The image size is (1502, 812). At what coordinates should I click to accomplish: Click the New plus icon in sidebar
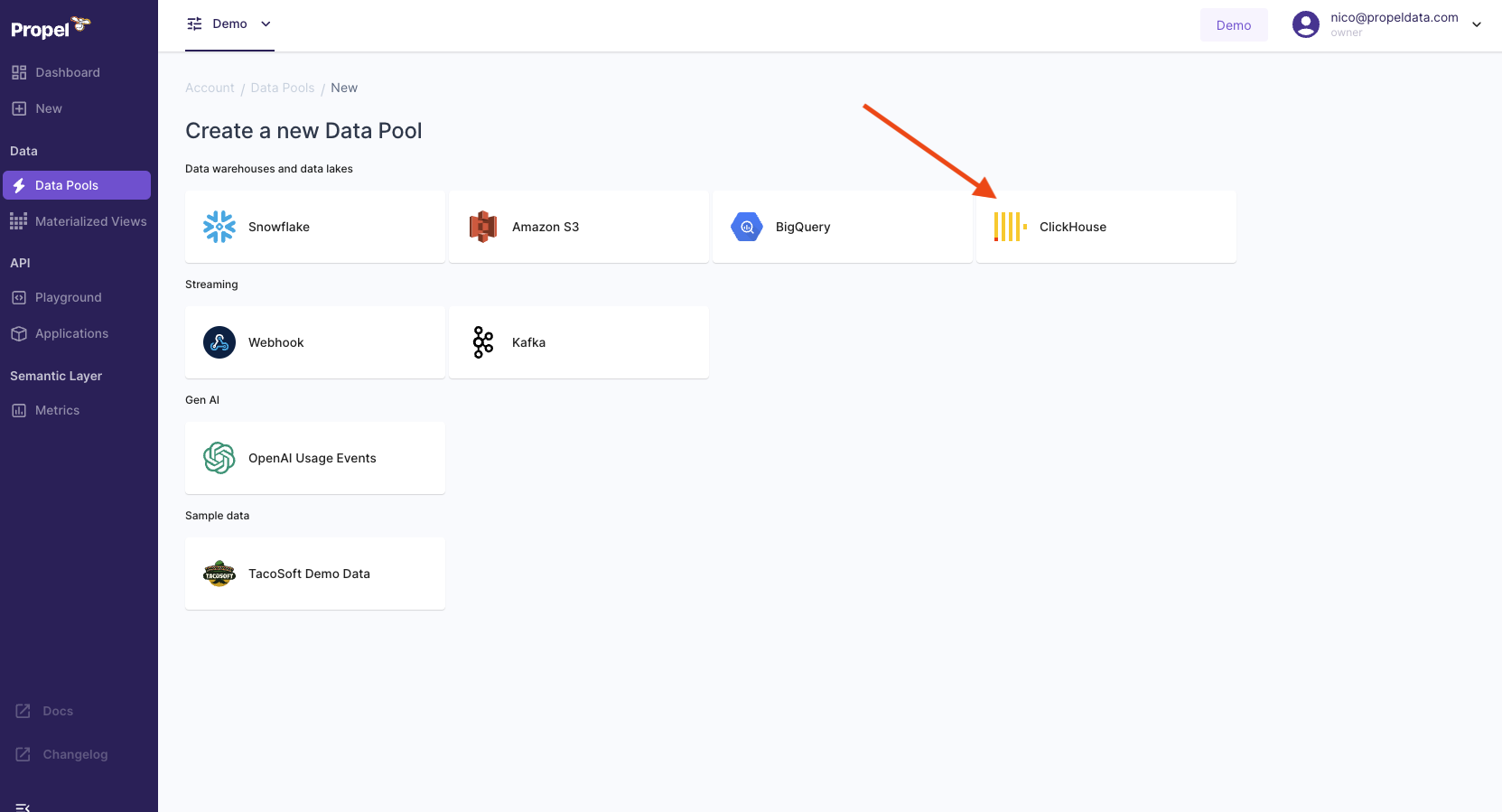click(x=19, y=108)
